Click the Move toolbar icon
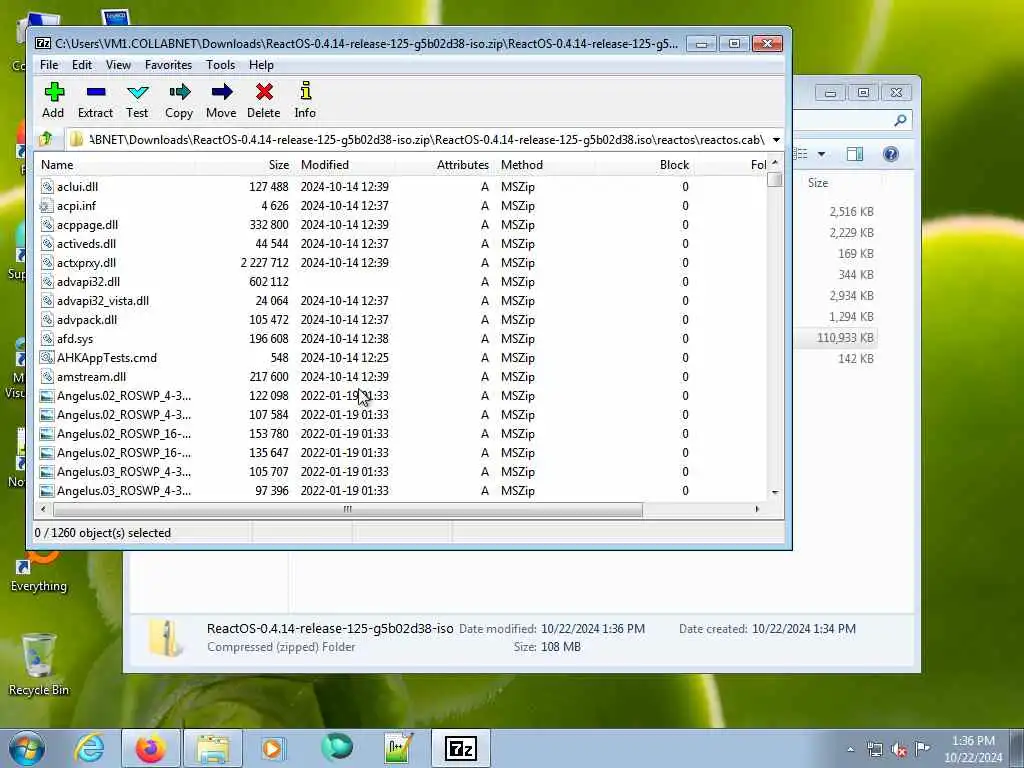This screenshot has width=1024, height=768. click(221, 91)
